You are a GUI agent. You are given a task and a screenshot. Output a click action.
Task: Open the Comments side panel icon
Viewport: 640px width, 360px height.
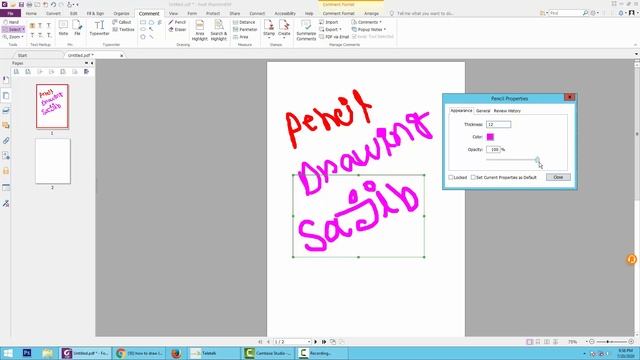click(x=6, y=125)
